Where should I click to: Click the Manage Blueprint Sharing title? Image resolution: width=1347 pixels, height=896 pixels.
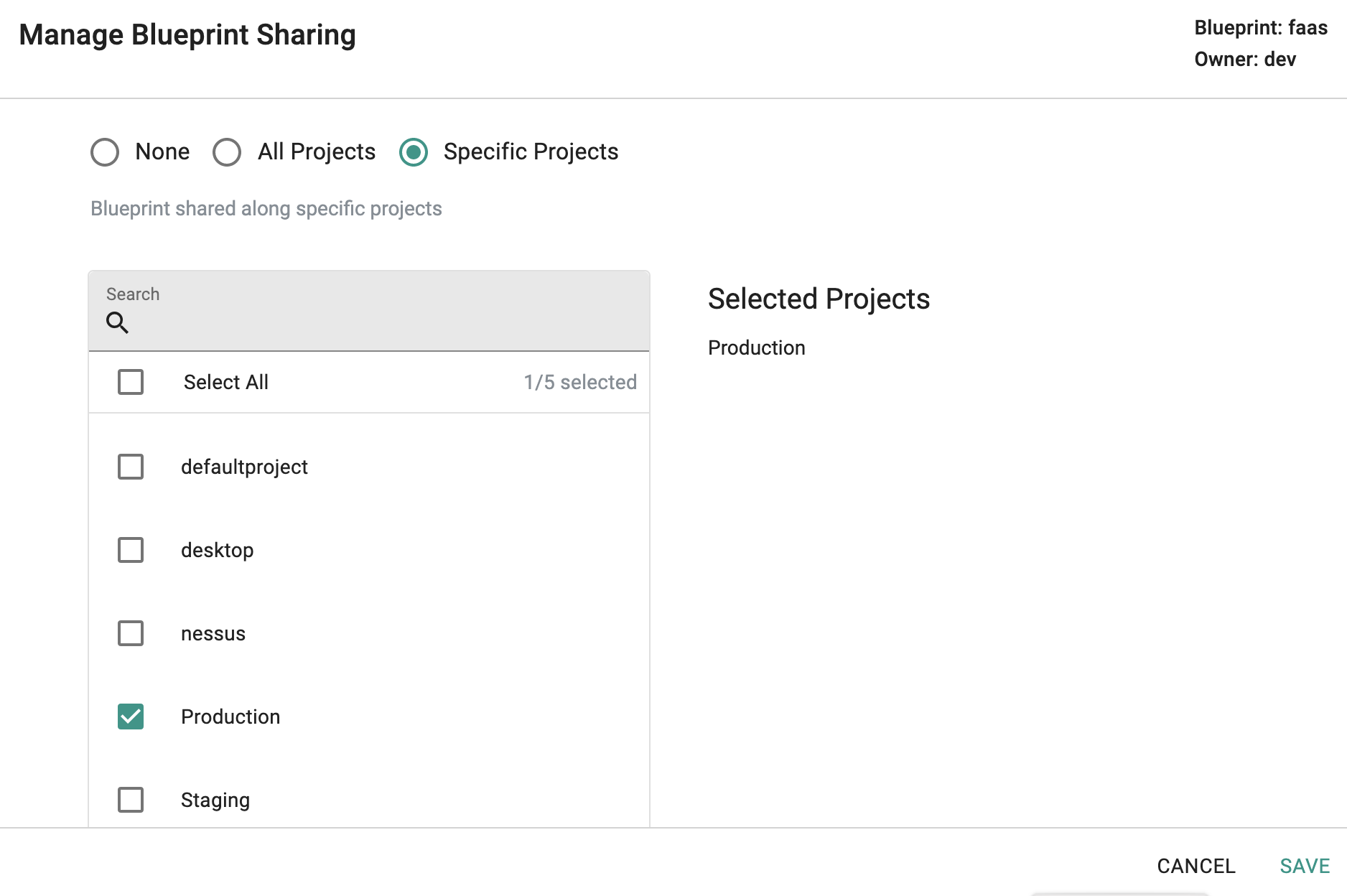(x=187, y=34)
